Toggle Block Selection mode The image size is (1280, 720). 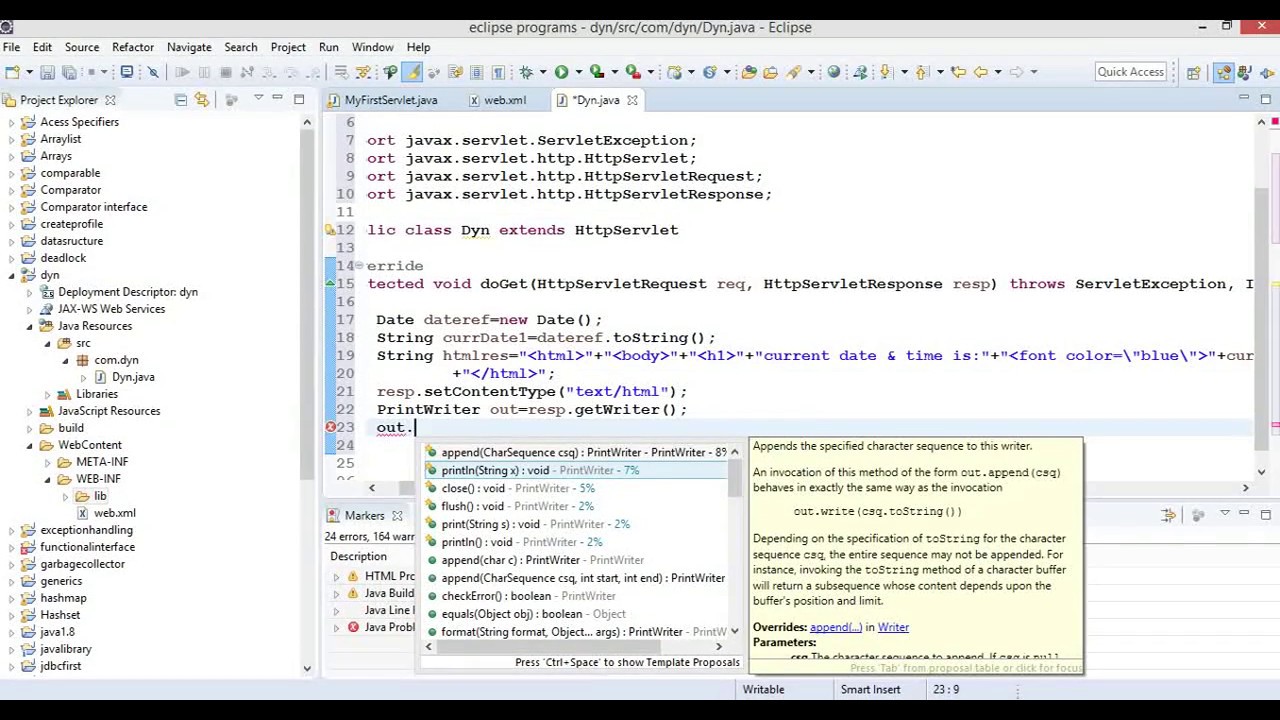pos(476,72)
